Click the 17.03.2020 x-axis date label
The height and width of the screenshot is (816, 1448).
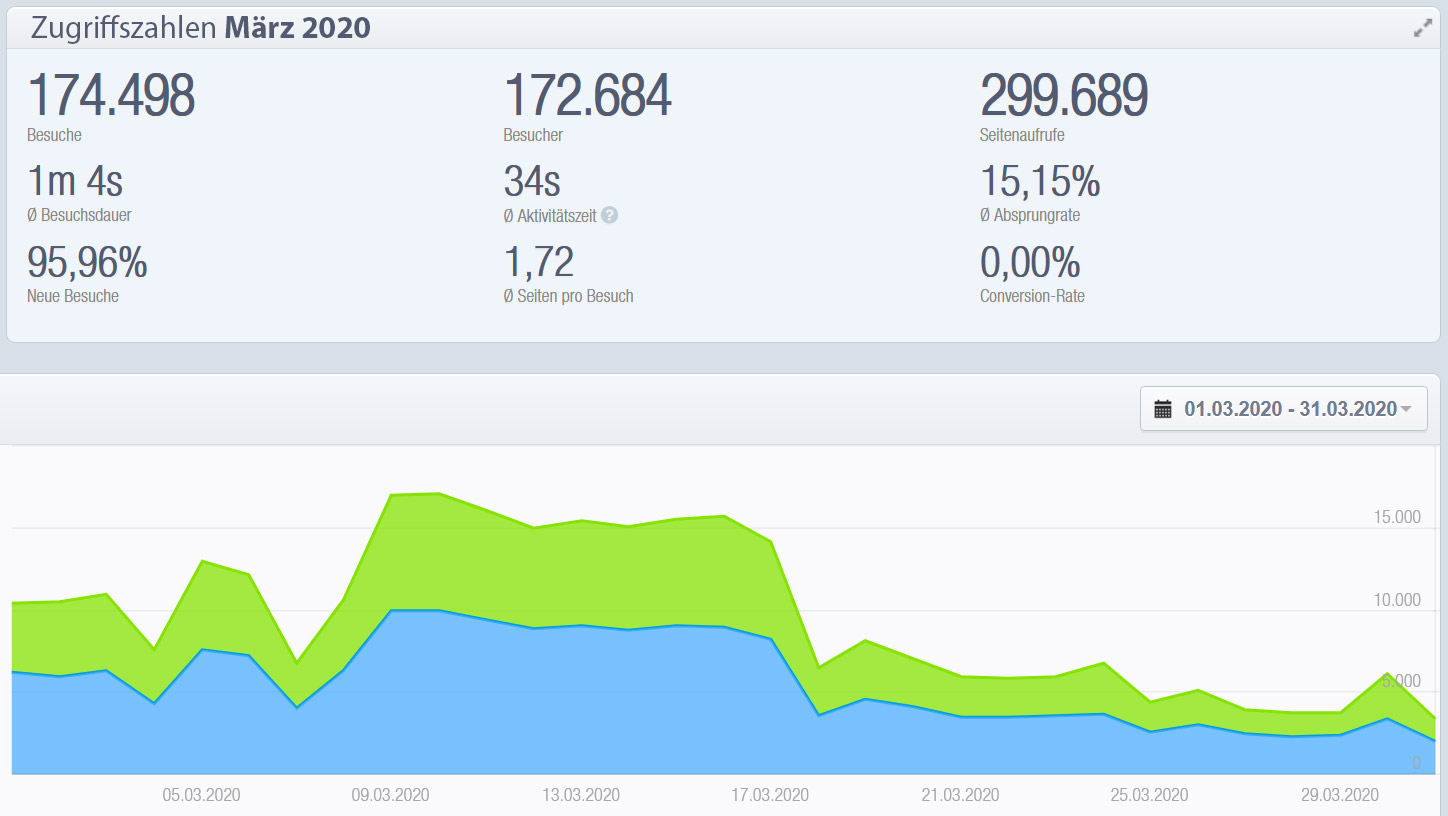point(770,795)
